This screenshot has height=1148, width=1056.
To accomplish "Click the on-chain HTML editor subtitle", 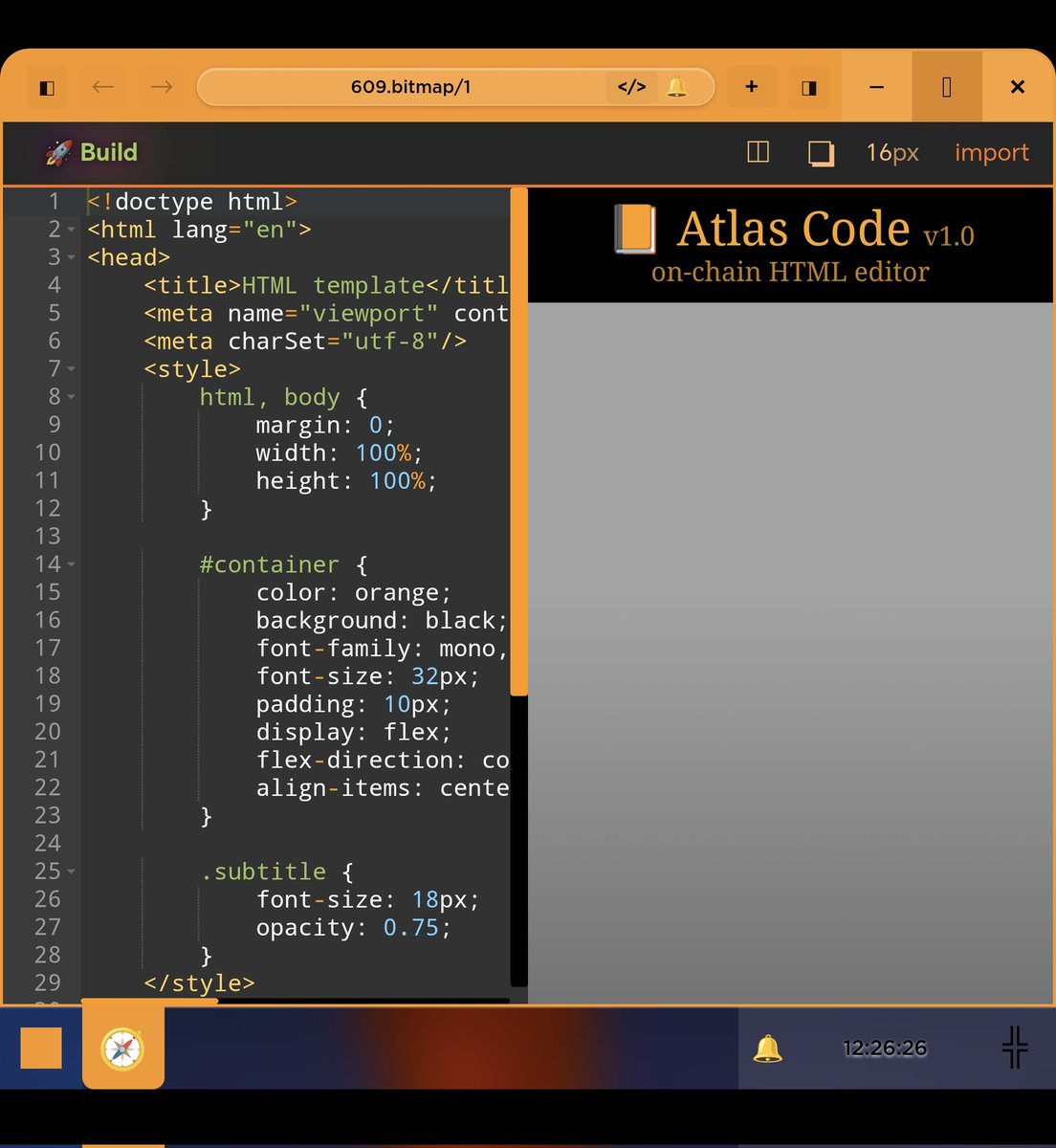I will pos(790,272).
